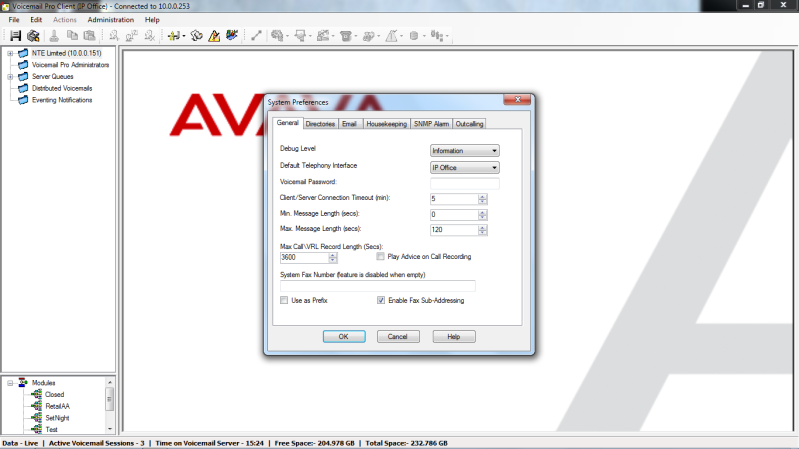The height and width of the screenshot is (449, 799).
Task: Click the icon beside the SetNight module
Action: click(x=36, y=418)
